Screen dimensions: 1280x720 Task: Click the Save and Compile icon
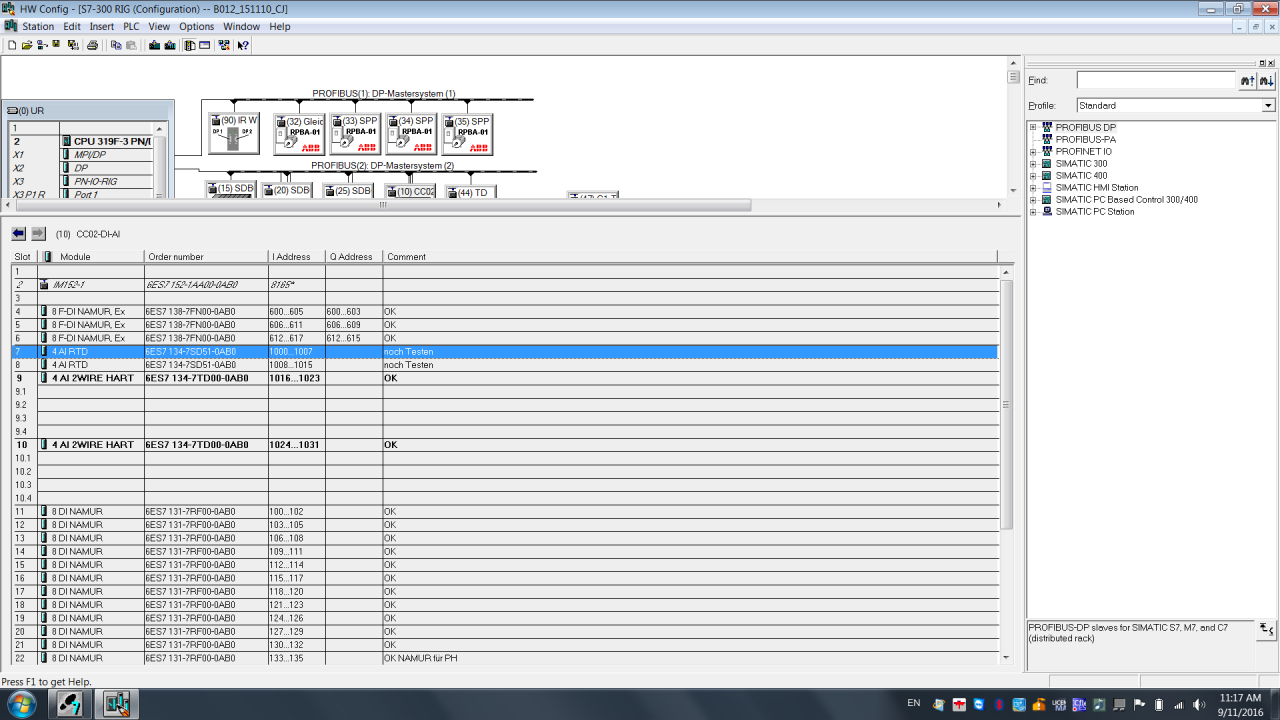73,45
